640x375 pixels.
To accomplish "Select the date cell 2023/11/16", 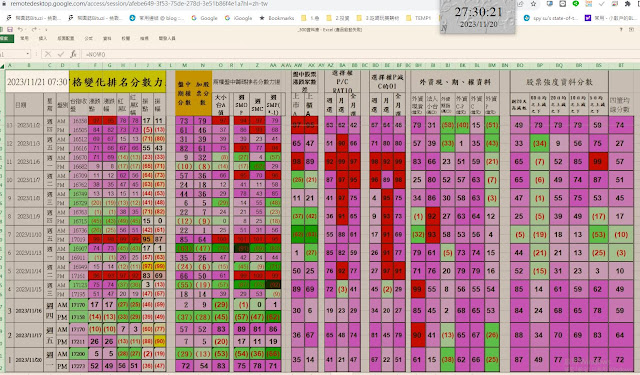I will click(29, 311).
